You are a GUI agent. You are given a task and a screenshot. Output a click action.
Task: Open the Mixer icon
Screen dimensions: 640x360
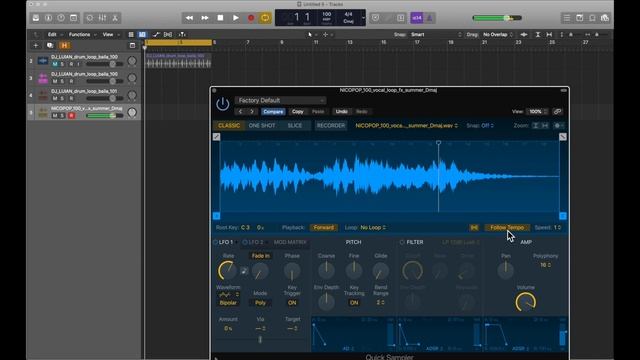102,18
